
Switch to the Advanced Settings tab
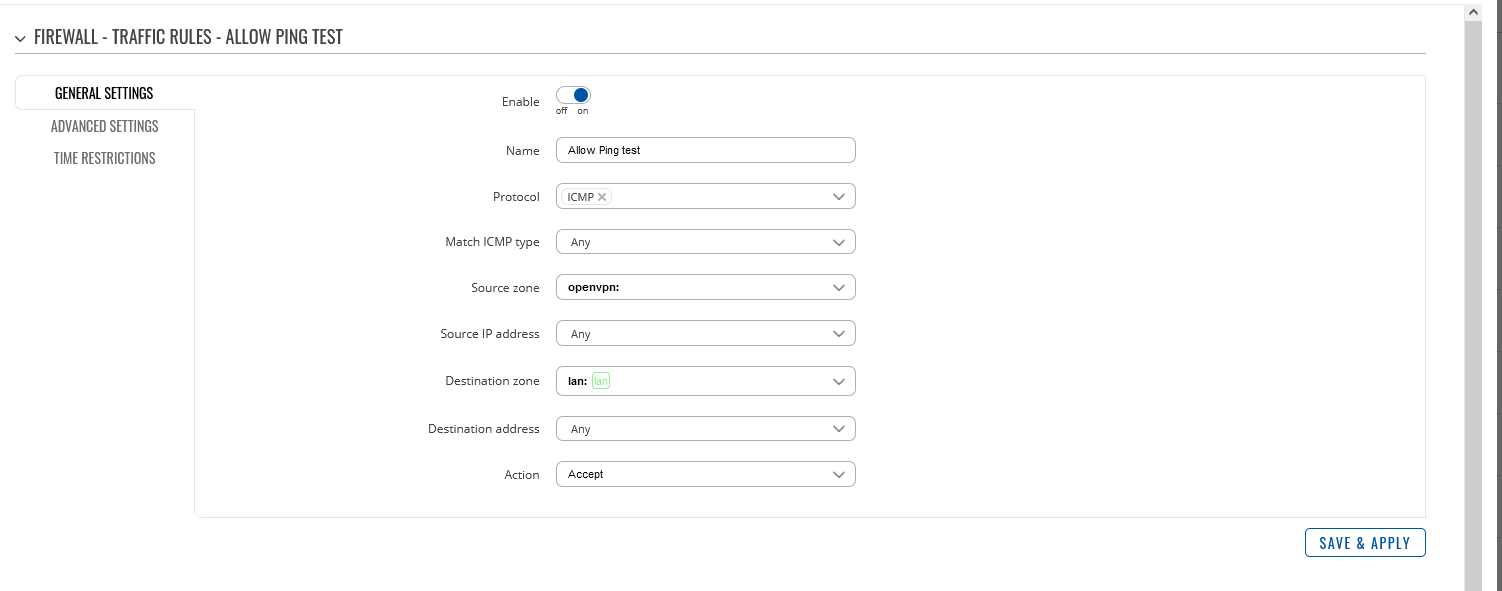coord(105,126)
